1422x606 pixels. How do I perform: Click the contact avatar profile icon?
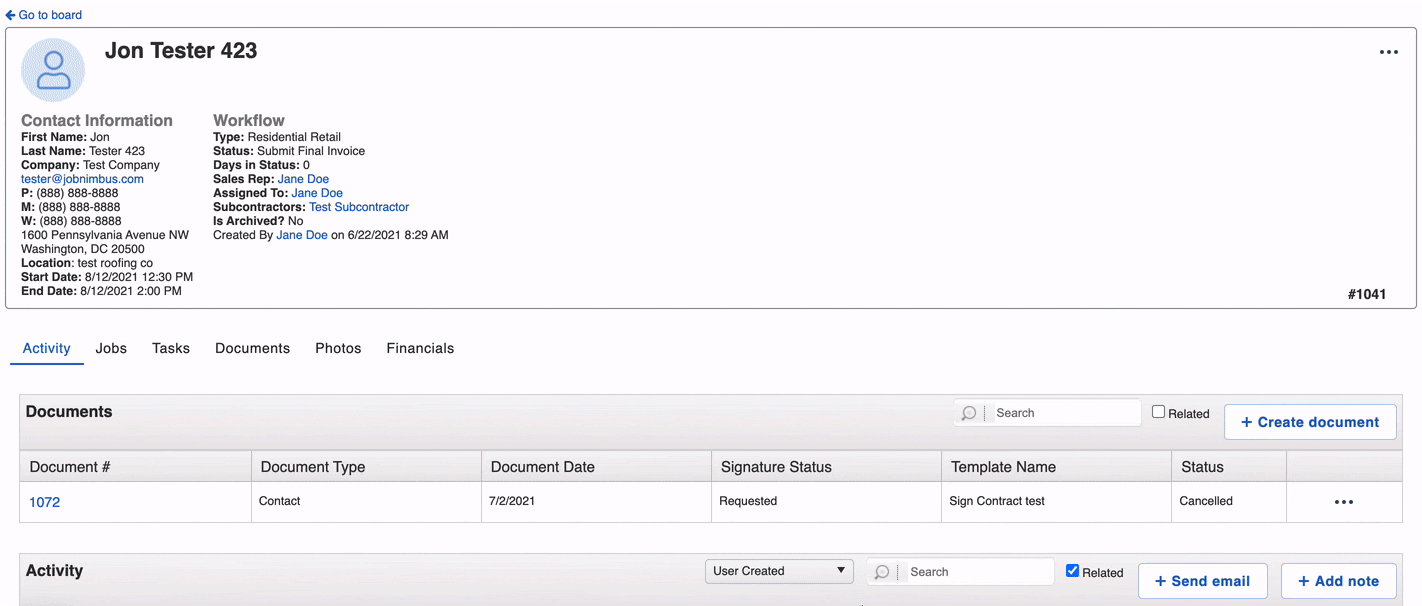pyautogui.click(x=53, y=70)
